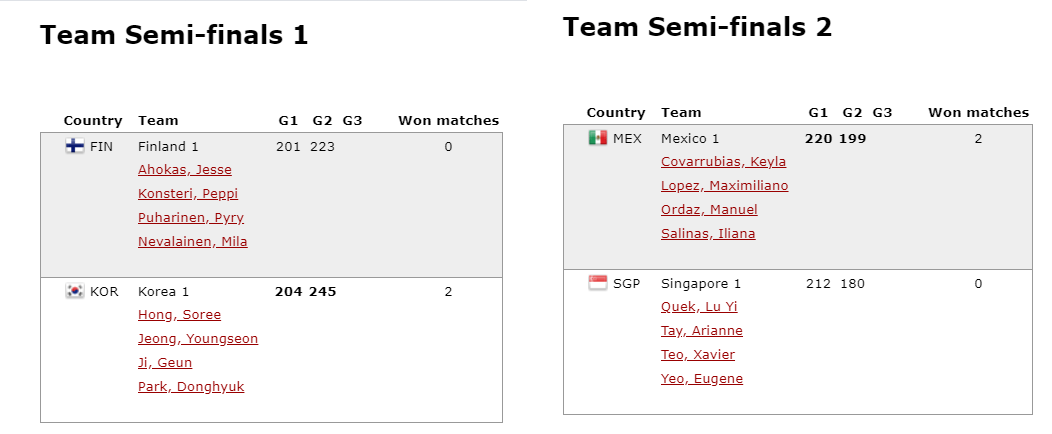This screenshot has height=434, width=1052.
Task: Open Yeo, Eugene player page
Action: 702,379
